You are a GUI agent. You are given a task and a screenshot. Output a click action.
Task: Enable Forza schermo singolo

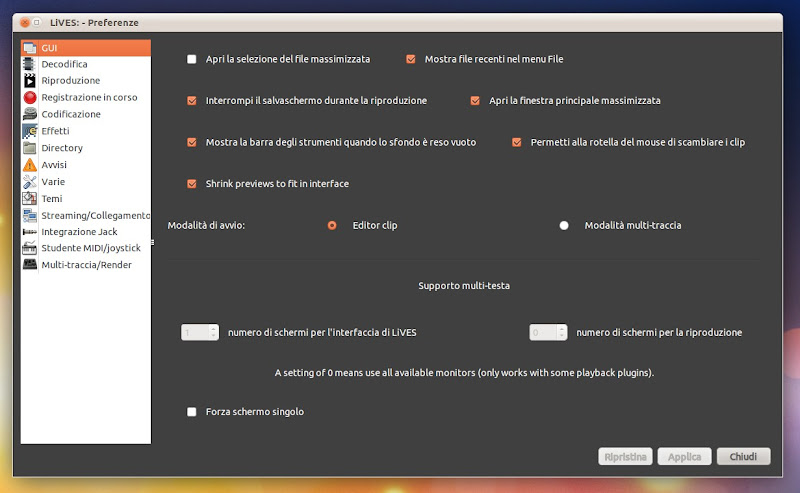point(192,412)
